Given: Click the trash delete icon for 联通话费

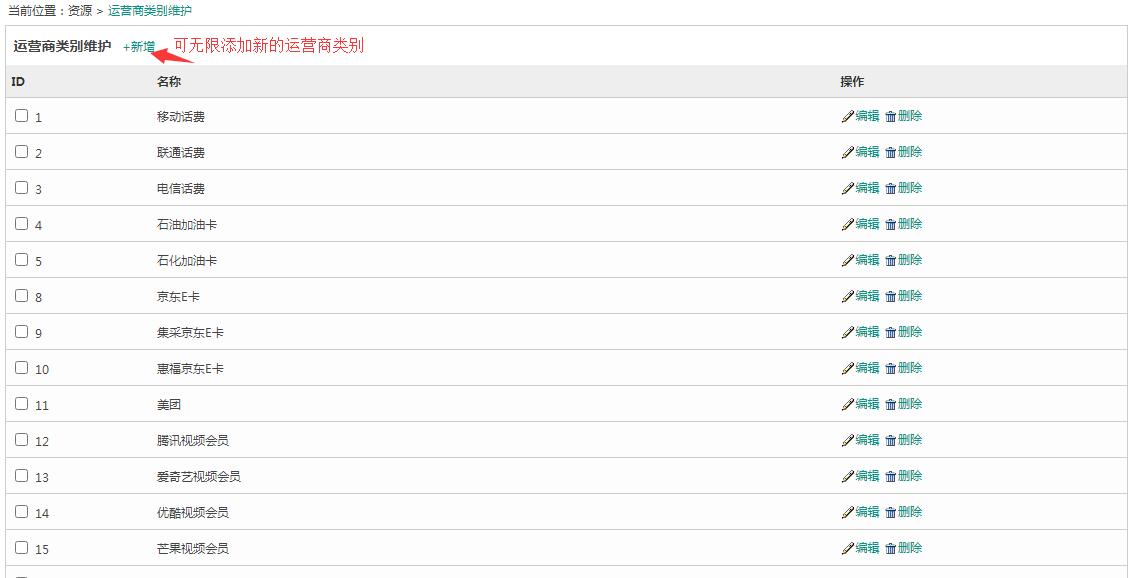Looking at the screenshot, I should pos(891,152).
